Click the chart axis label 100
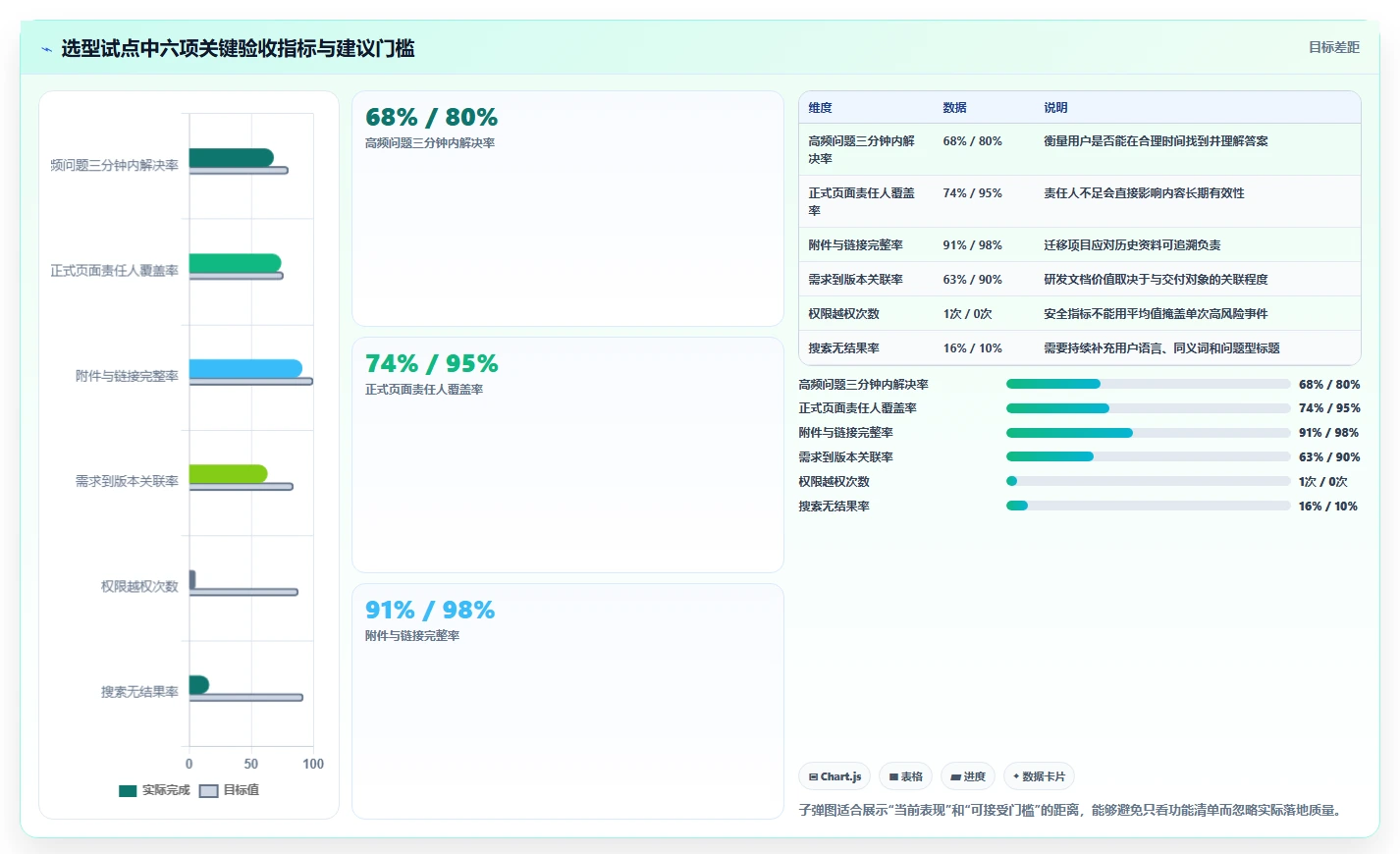The height and width of the screenshot is (854, 1400). pyautogui.click(x=313, y=764)
